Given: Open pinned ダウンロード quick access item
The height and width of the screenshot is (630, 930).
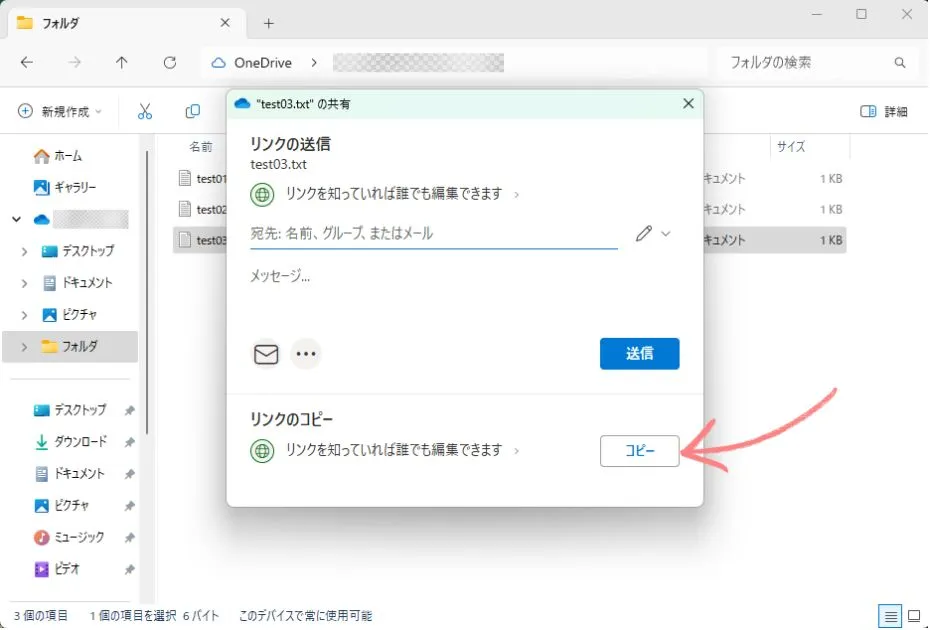Looking at the screenshot, I should pyautogui.click(x=71, y=442).
